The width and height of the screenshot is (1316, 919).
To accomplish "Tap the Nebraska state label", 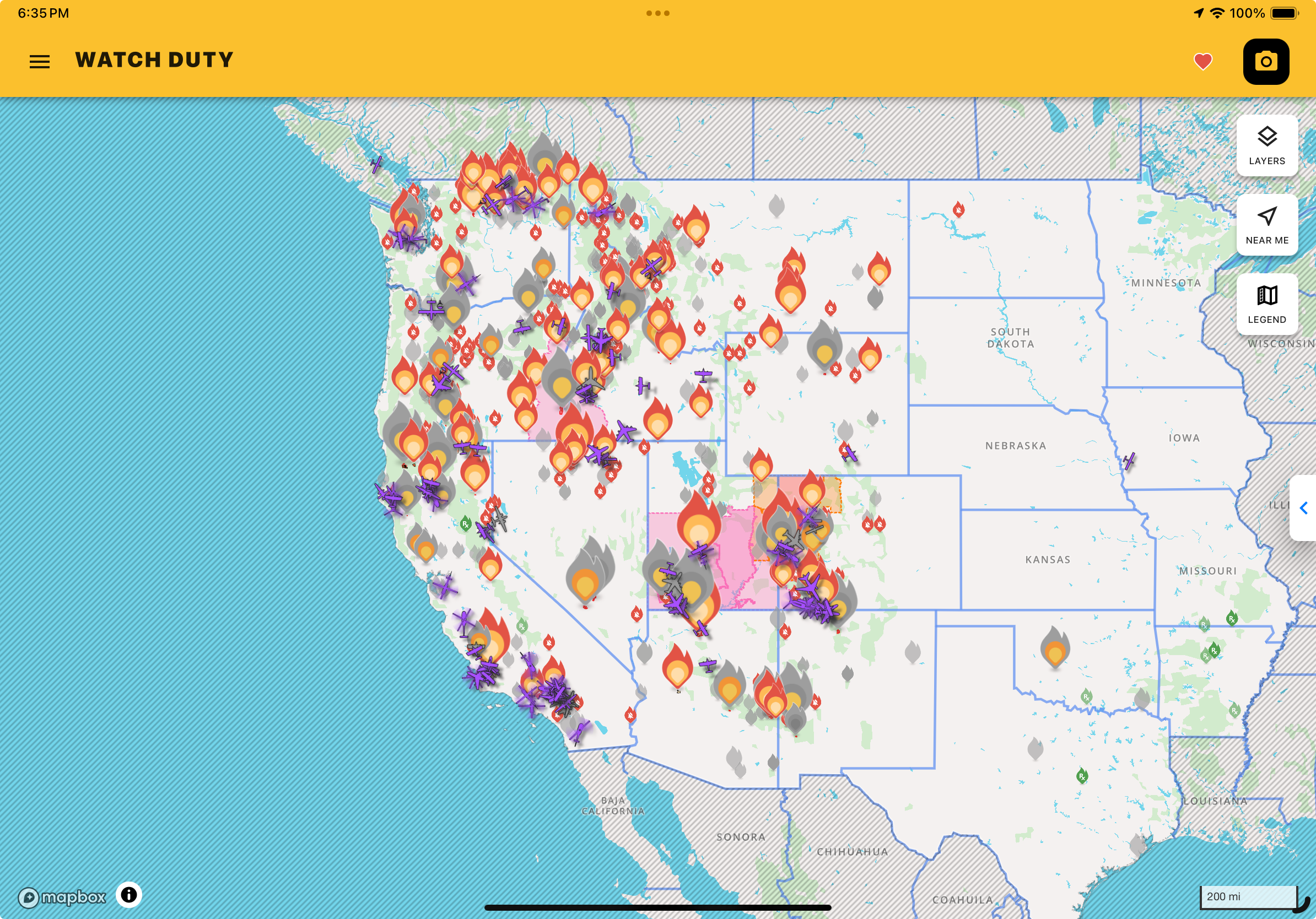I will [x=1016, y=446].
